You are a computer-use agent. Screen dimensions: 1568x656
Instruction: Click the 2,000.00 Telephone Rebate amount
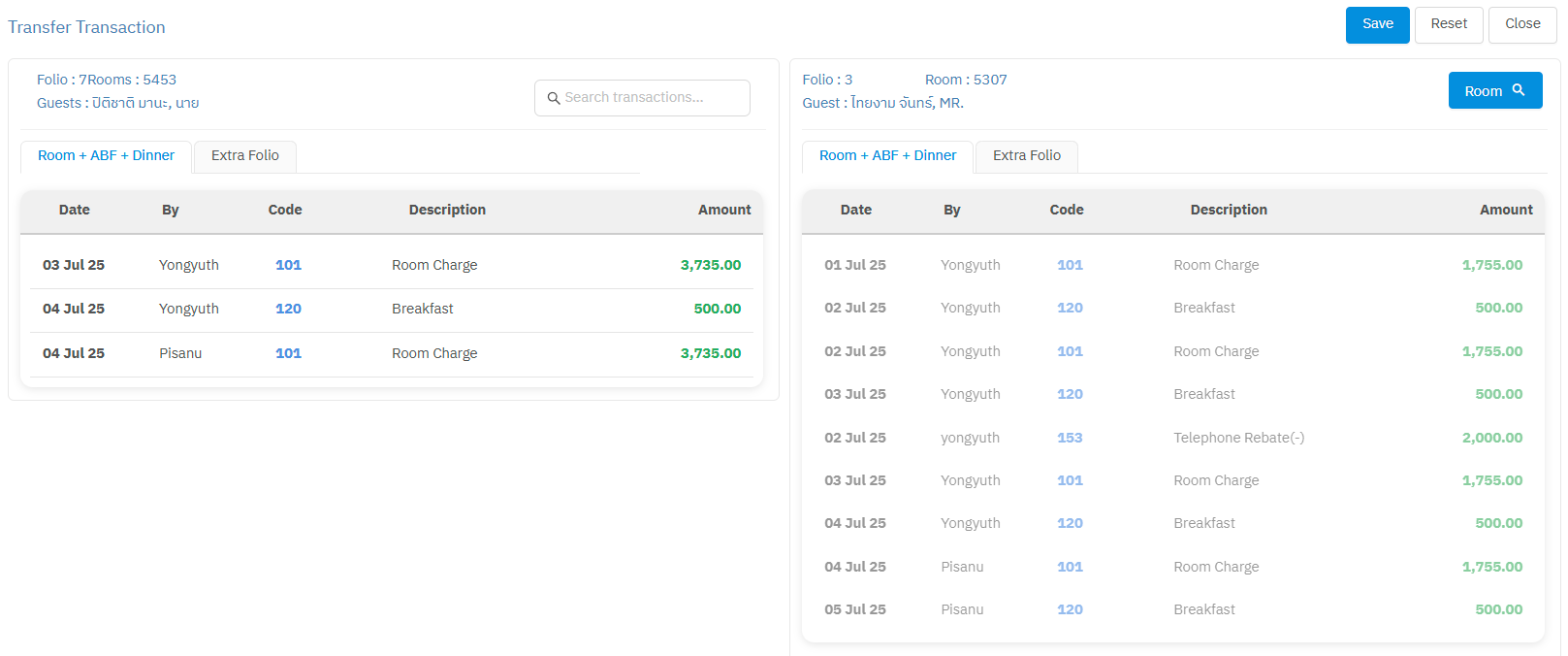pyautogui.click(x=1491, y=438)
